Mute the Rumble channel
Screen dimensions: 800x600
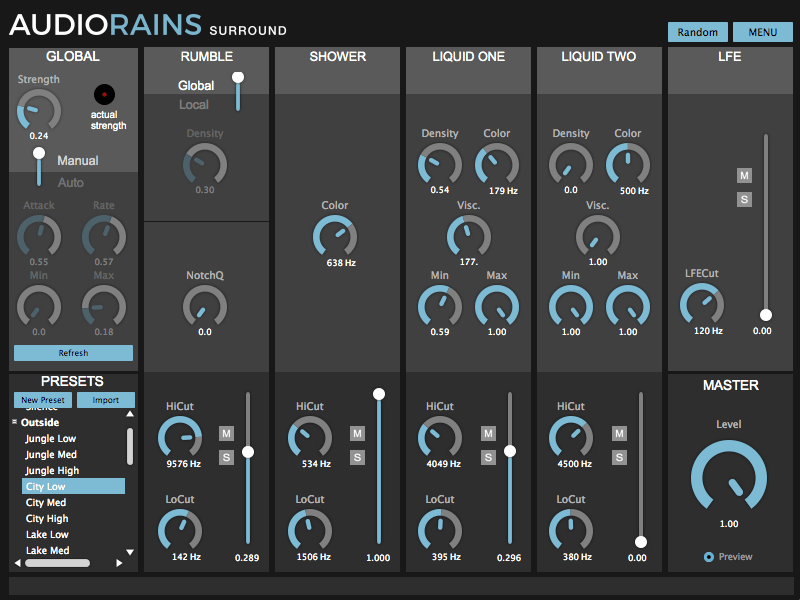click(227, 434)
